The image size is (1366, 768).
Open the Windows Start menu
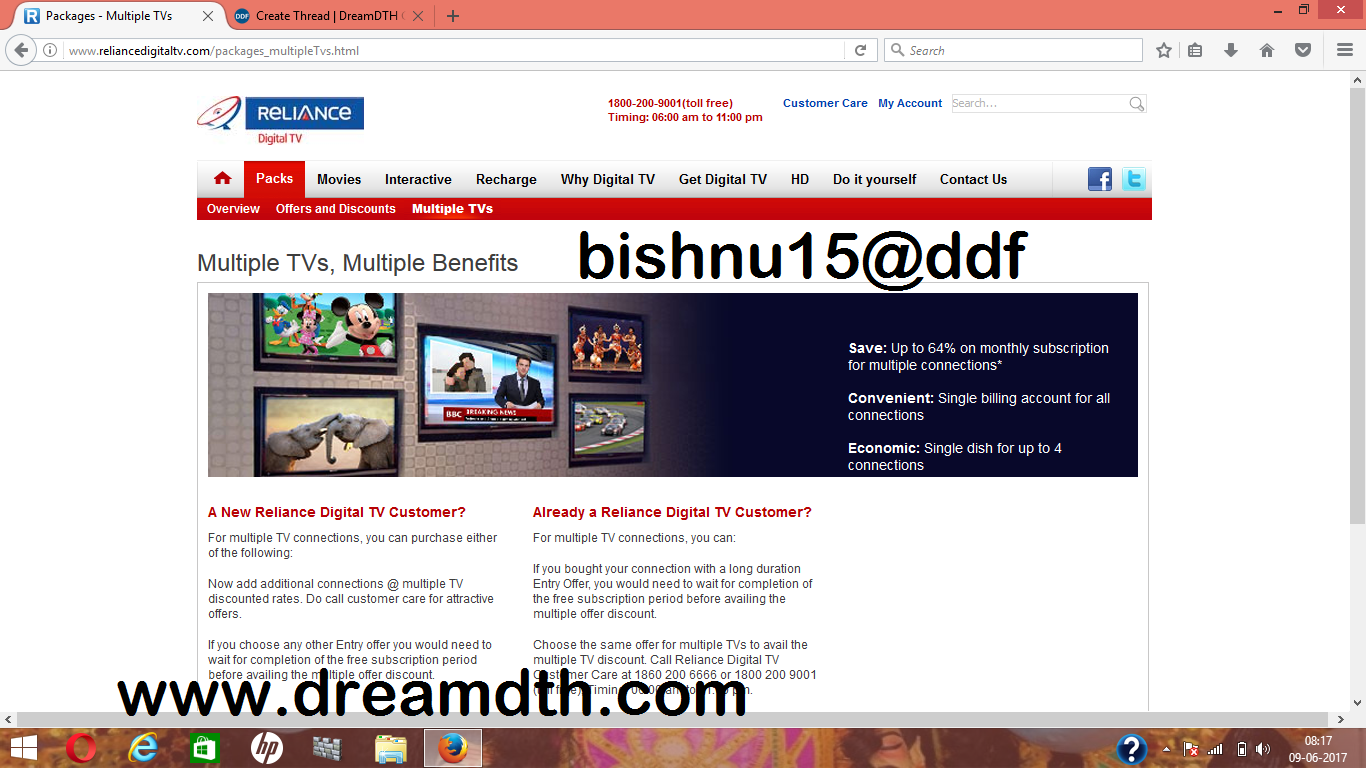(x=23, y=748)
